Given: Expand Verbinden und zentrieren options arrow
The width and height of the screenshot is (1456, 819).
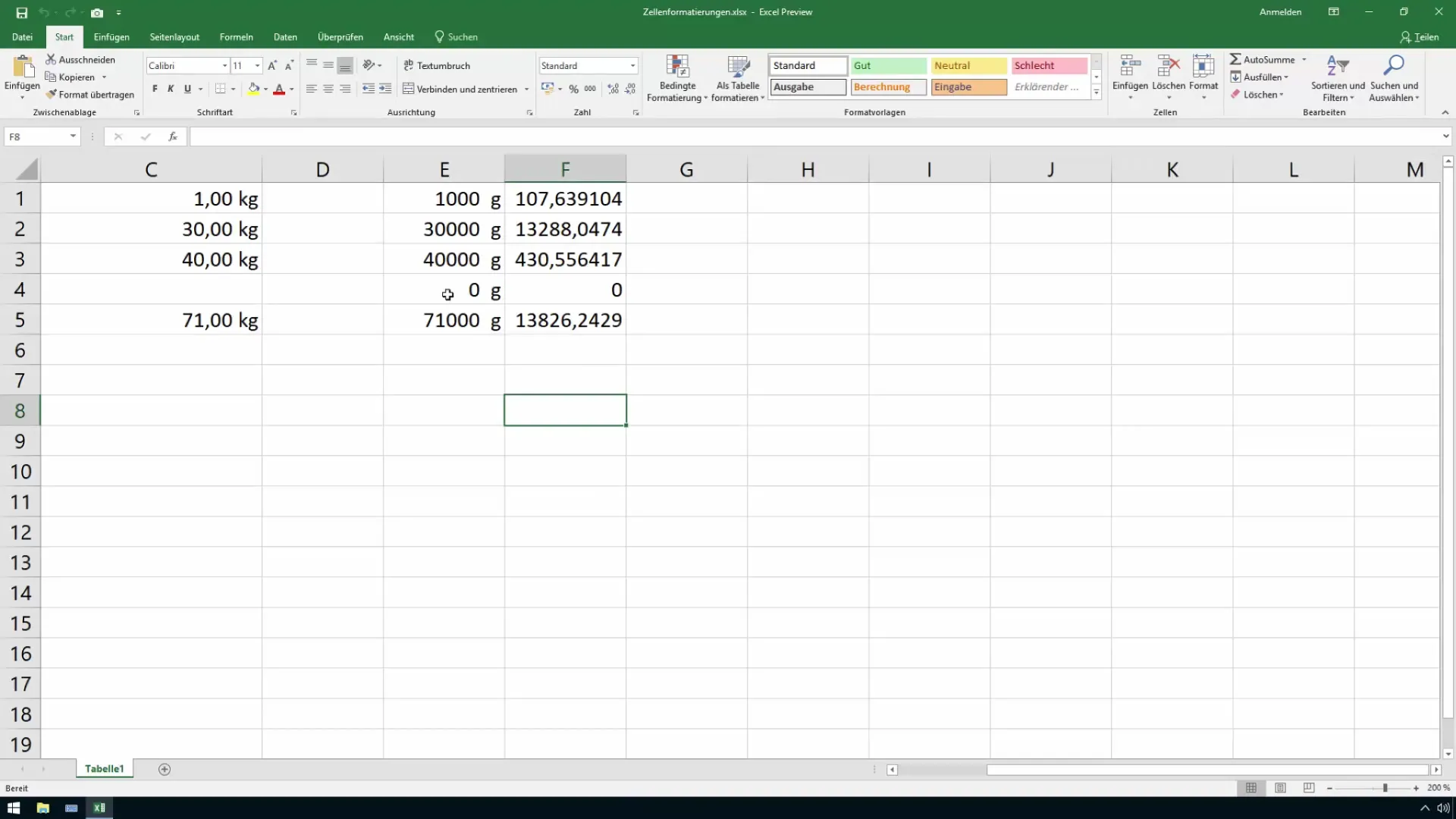Looking at the screenshot, I should (526, 89).
